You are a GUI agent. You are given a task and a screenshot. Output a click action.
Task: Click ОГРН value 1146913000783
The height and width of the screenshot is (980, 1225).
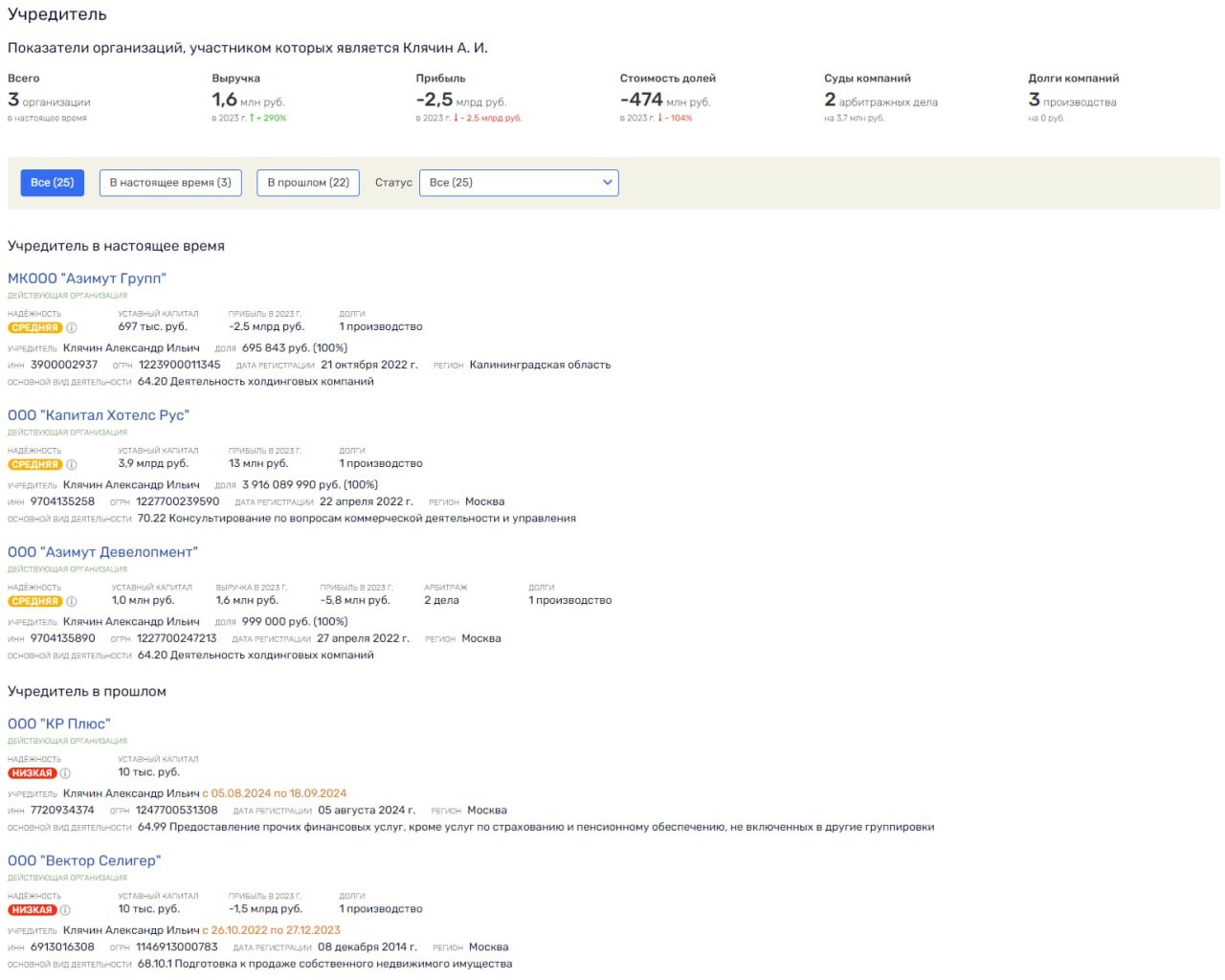177,947
